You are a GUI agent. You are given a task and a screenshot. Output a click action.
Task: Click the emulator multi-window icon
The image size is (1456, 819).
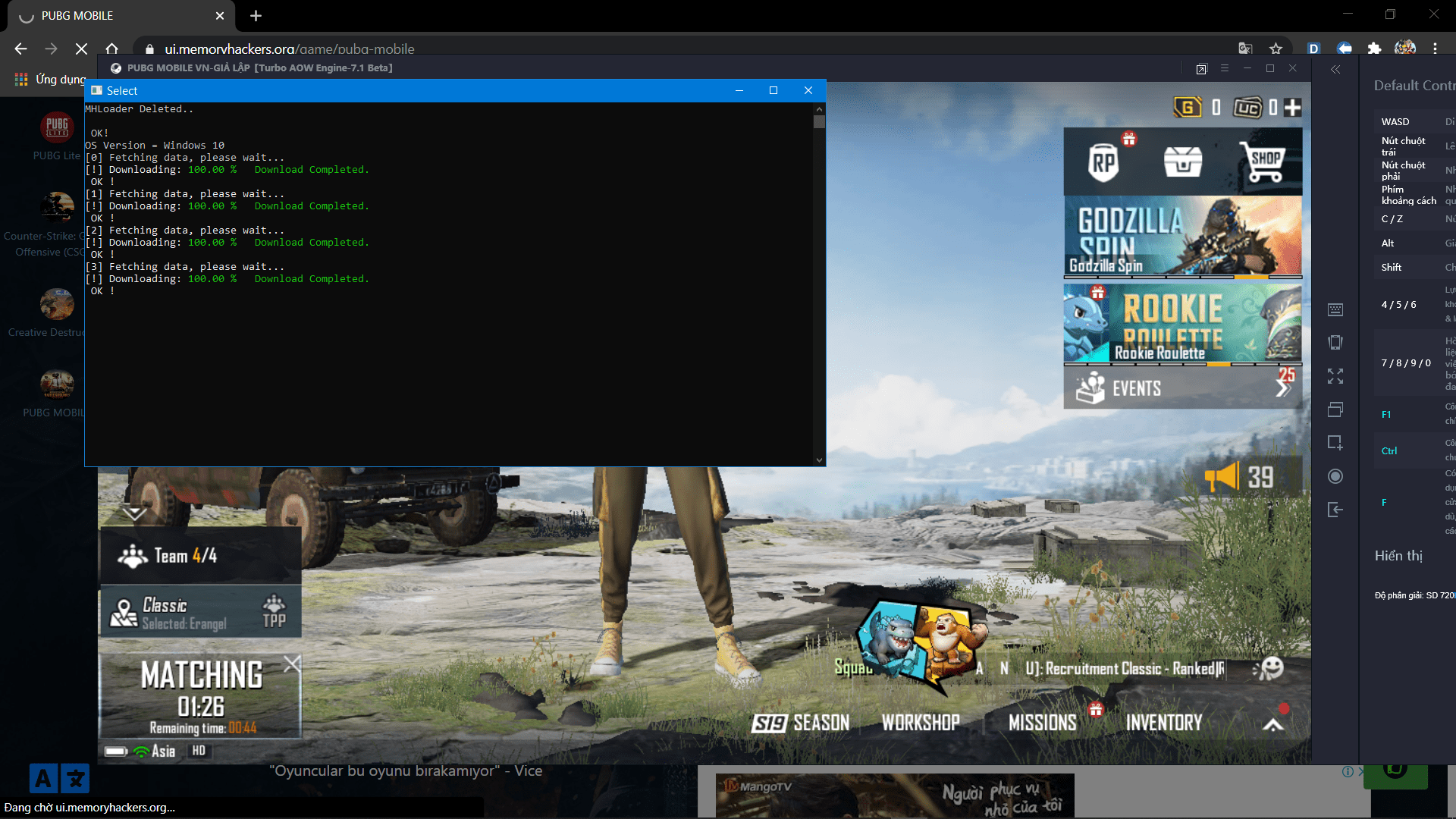coord(1335,409)
